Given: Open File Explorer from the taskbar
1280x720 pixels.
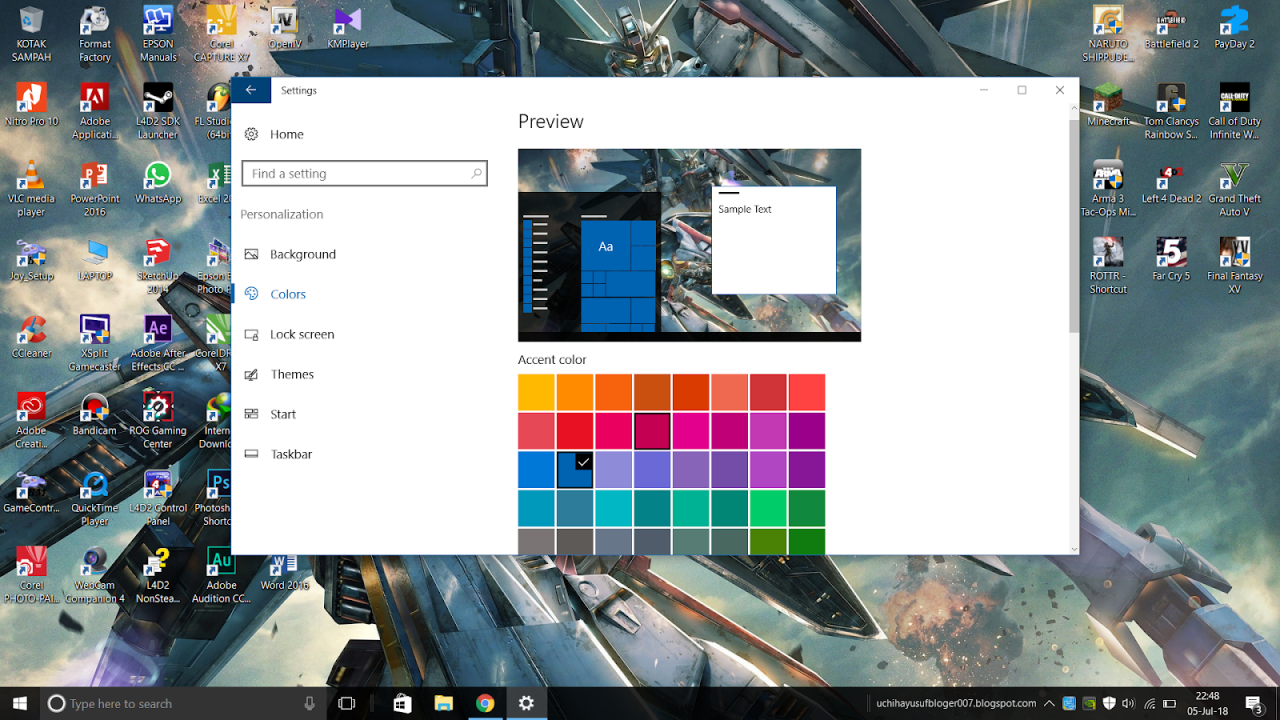Looking at the screenshot, I should [443, 703].
